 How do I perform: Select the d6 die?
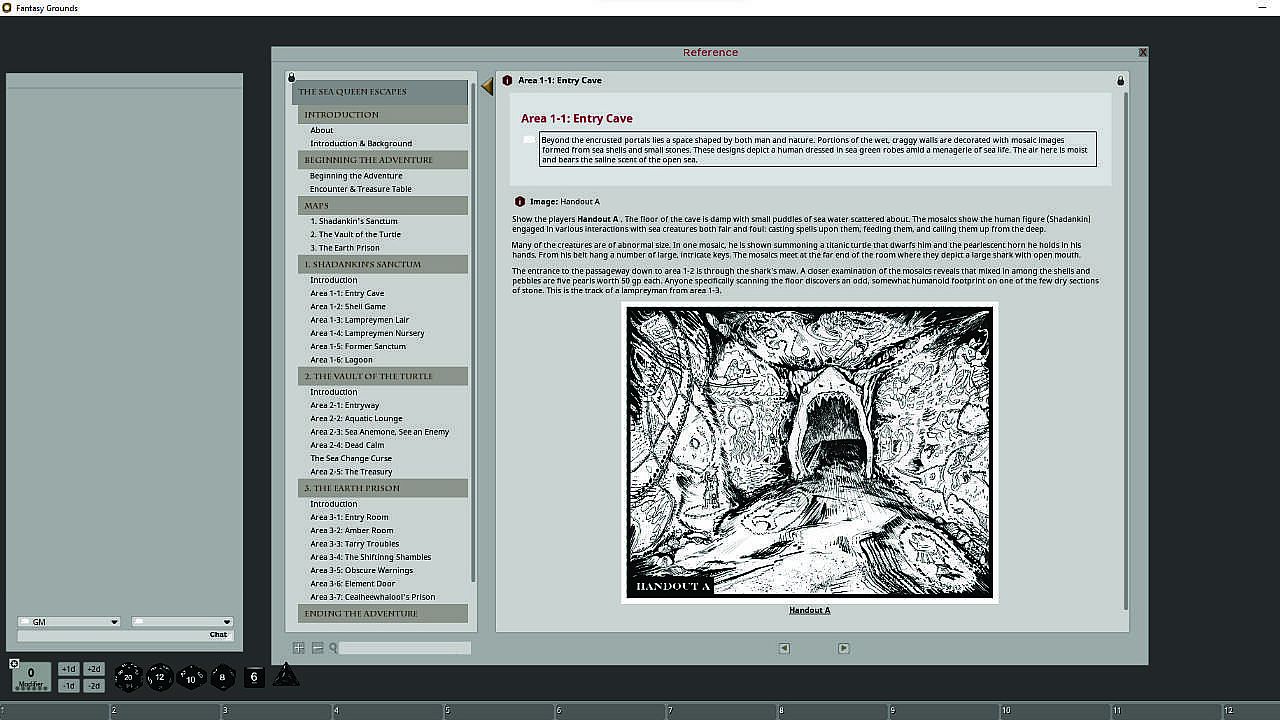pos(254,677)
